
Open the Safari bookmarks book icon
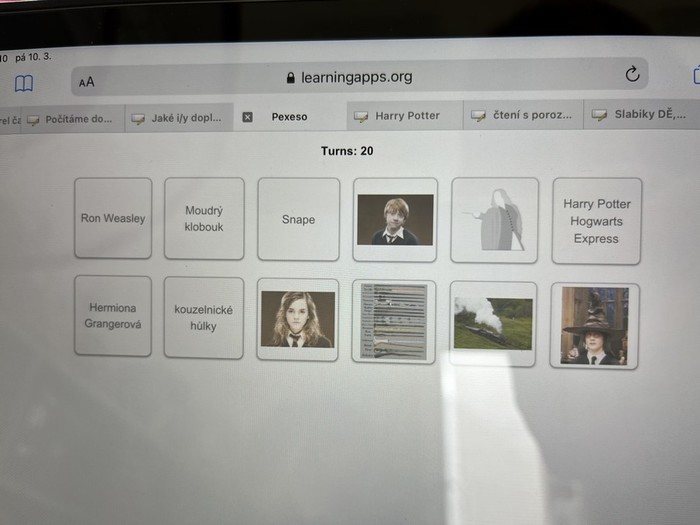point(24,82)
